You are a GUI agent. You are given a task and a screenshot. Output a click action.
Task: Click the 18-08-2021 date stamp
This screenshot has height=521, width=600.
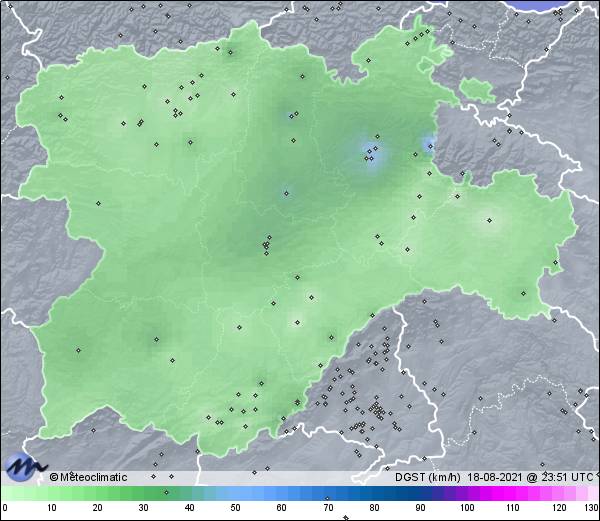coord(495,477)
